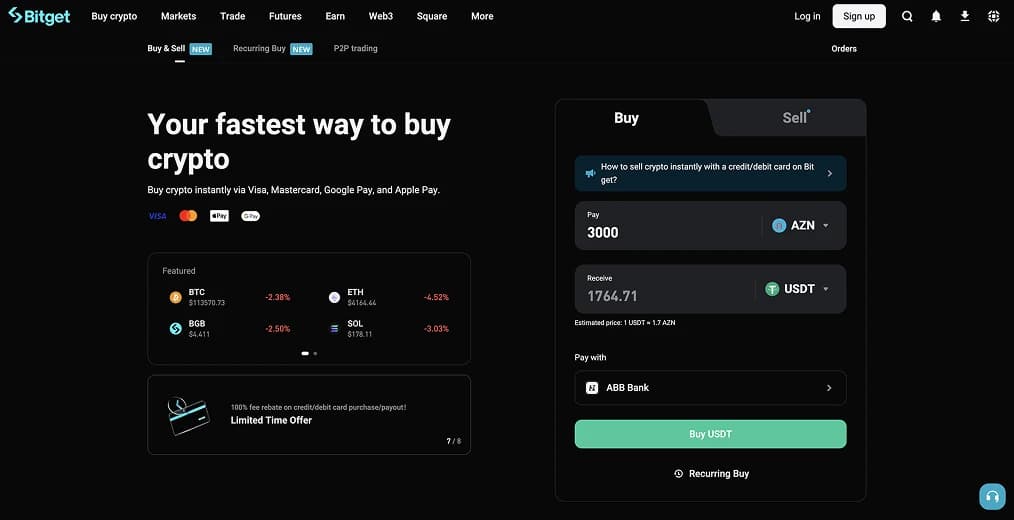Open the Futures menu
The image size is (1014, 520).
coord(285,16)
